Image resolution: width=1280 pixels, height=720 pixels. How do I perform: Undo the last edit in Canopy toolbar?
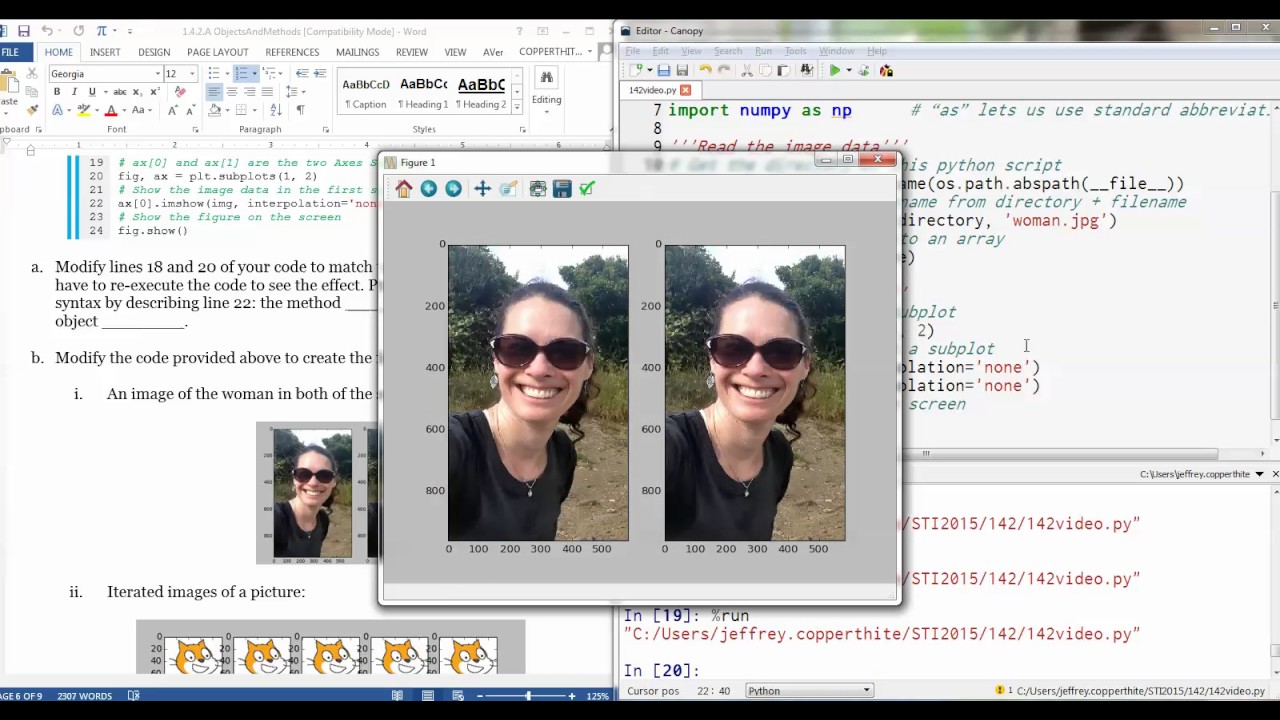point(705,70)
